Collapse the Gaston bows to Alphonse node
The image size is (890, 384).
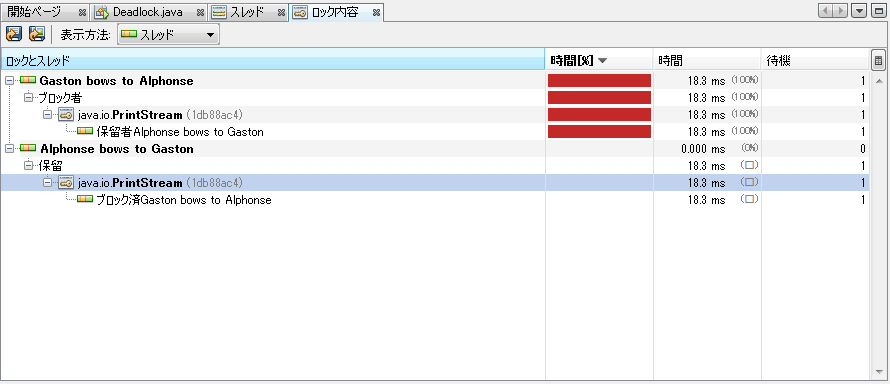[9, 81]
